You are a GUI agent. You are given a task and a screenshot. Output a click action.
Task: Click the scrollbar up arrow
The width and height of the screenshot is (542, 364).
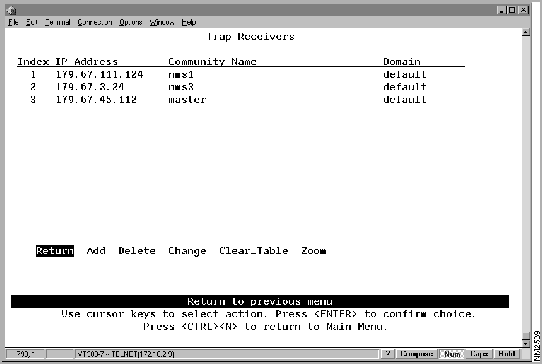tap(526, 32)
